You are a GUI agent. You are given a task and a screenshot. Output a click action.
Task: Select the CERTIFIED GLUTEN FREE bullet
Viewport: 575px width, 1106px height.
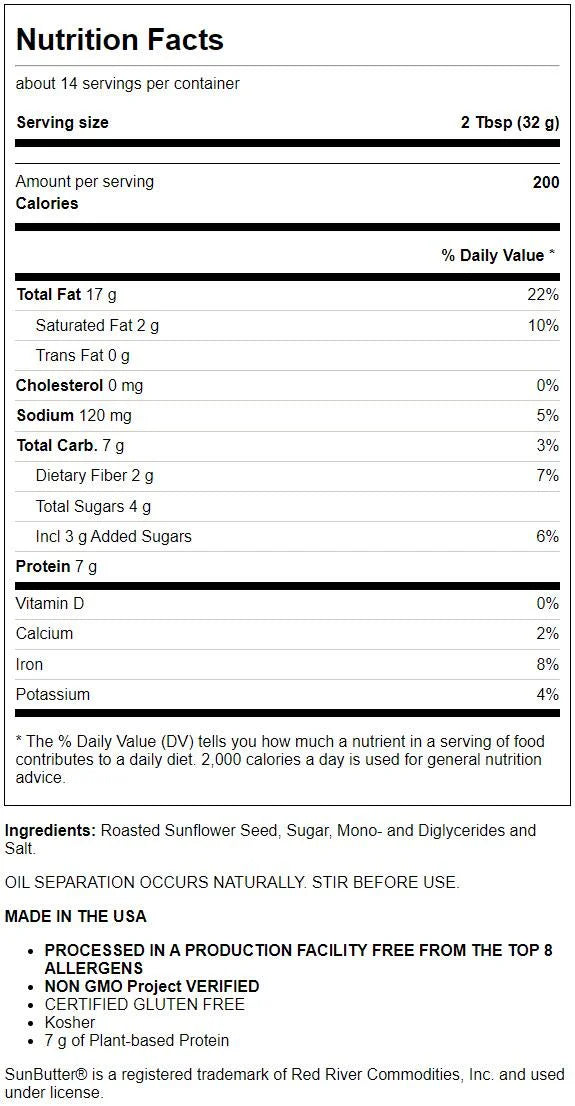145,1004
